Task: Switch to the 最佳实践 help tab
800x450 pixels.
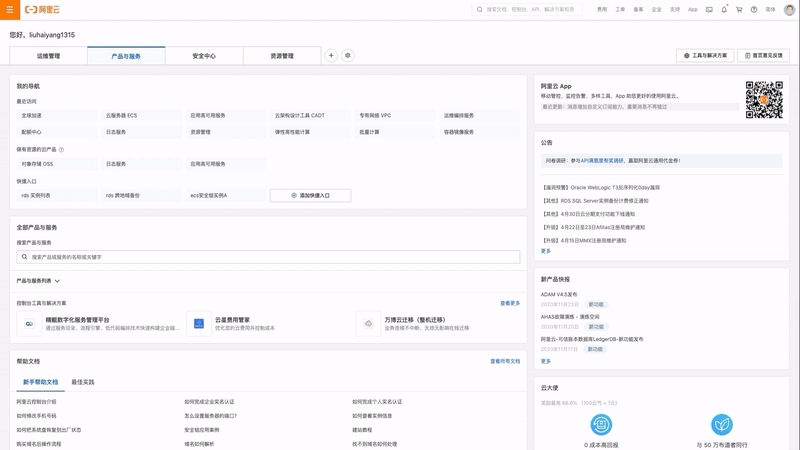Action: [83, 382]
